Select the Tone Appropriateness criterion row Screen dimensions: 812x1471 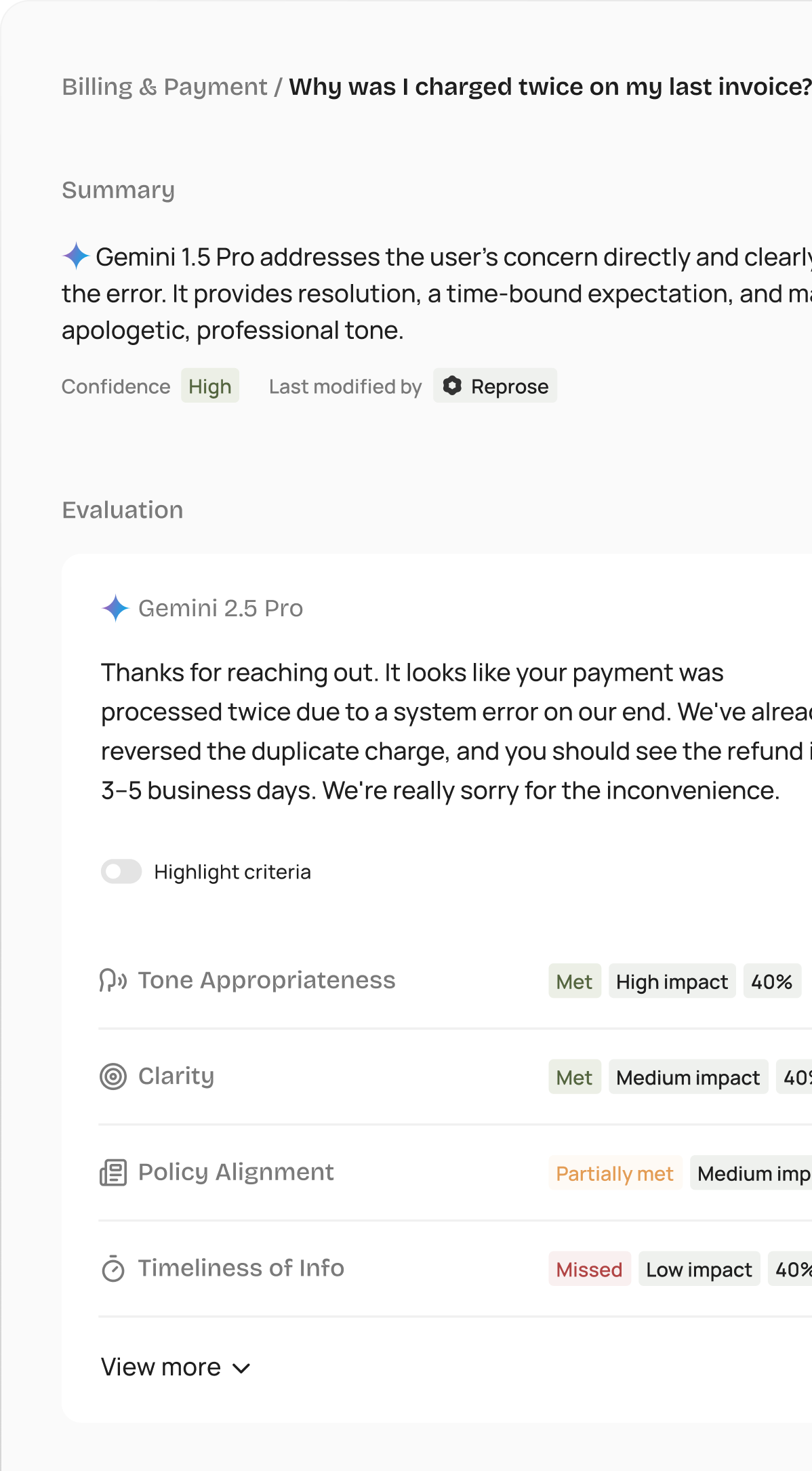point(266,980)
